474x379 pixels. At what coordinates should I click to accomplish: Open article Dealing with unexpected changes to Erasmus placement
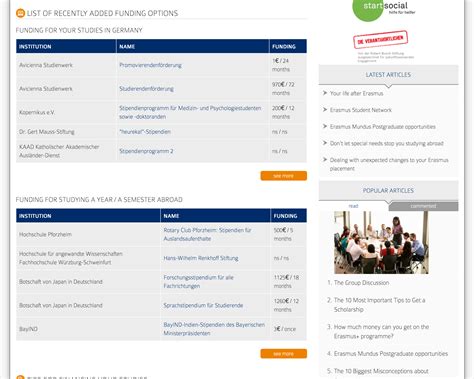pos(389,164)
